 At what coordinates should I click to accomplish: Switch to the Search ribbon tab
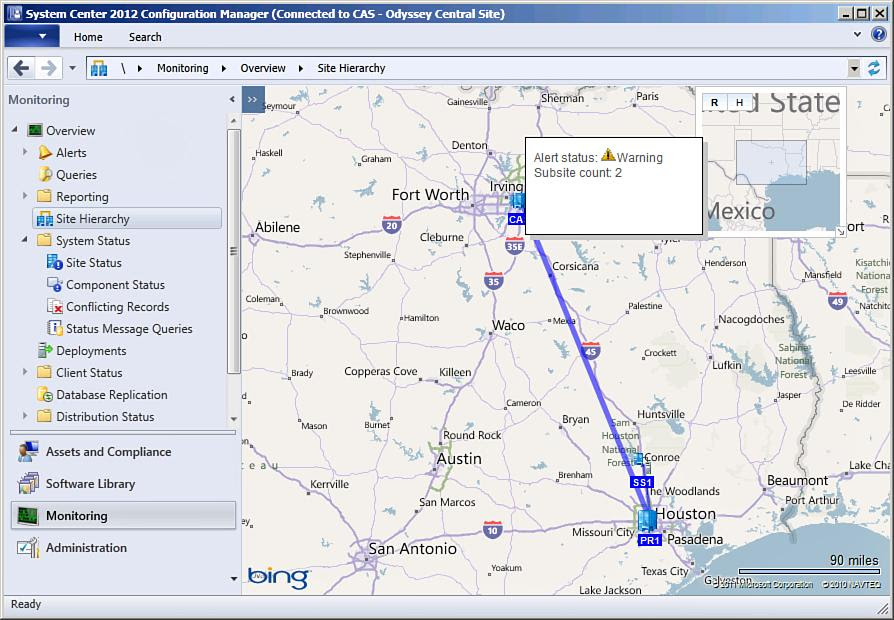tap(145, 37)
